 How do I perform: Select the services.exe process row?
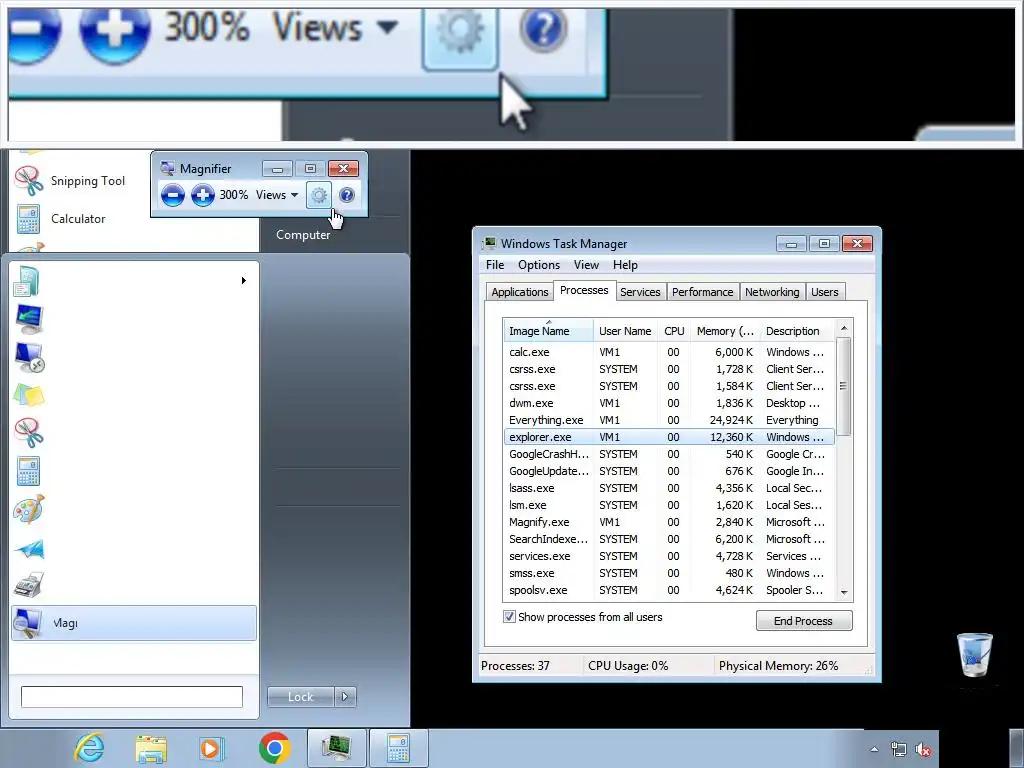click(x=669, y=556)
